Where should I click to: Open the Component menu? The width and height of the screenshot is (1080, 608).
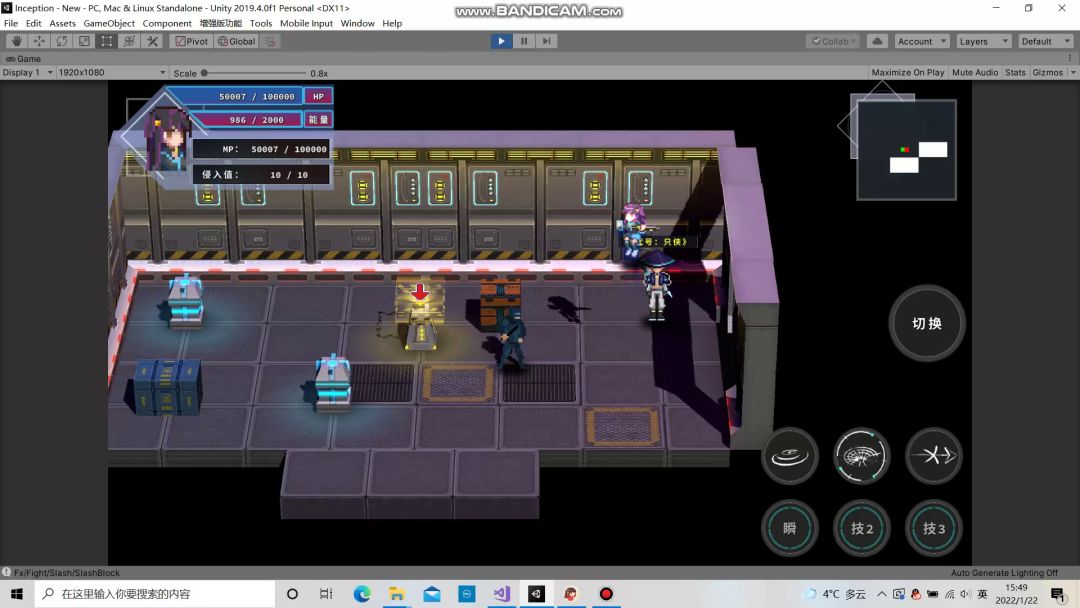(167, 23)
